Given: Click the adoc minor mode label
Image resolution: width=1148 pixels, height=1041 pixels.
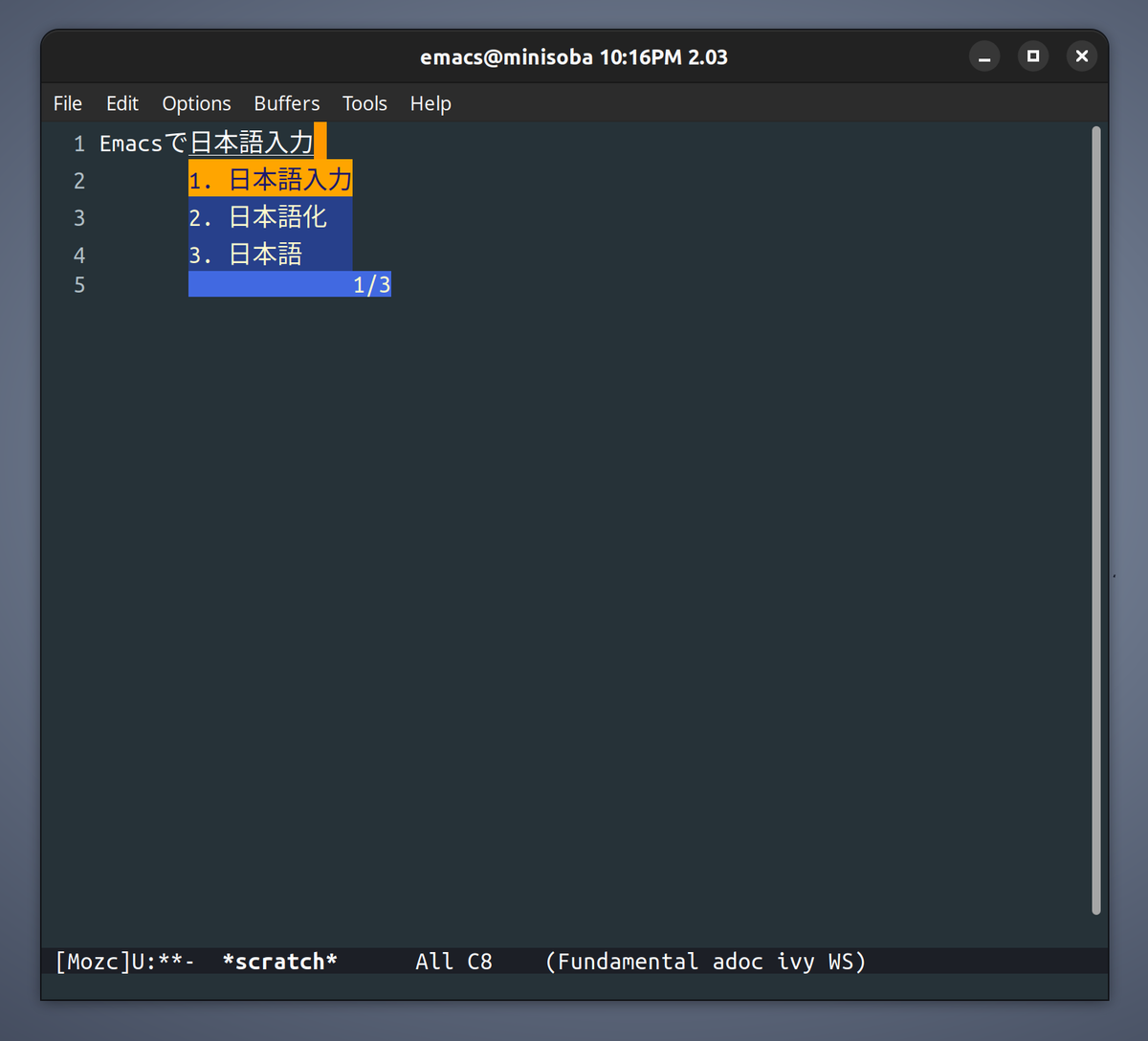Looking at the screenshot, I should 738,962.
